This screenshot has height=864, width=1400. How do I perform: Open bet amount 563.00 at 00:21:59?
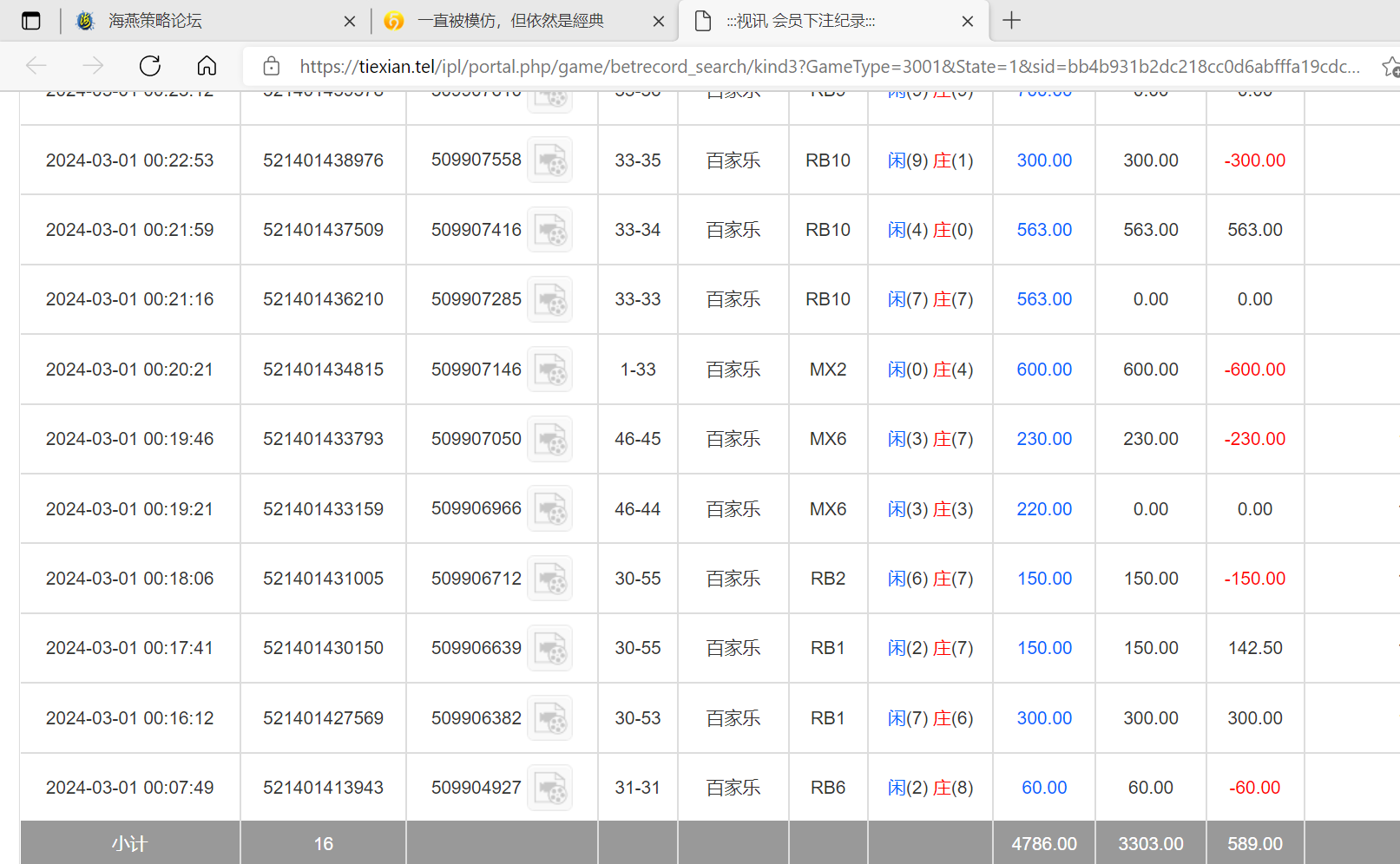click(1044, 230)
